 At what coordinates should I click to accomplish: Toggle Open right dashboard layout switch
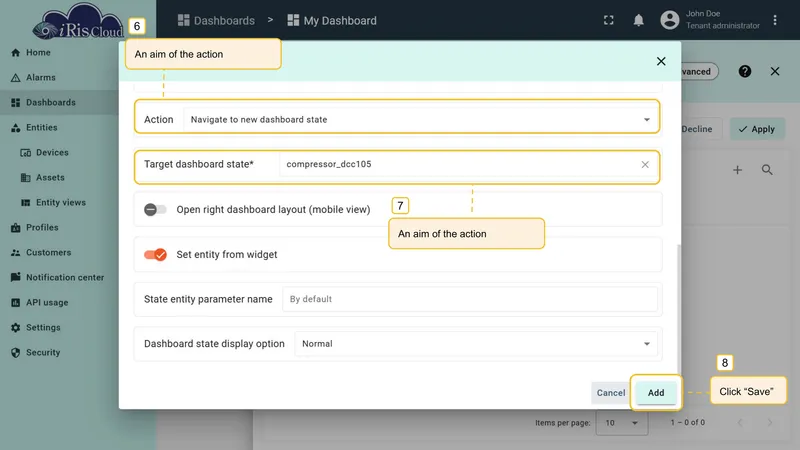point(155,209)
